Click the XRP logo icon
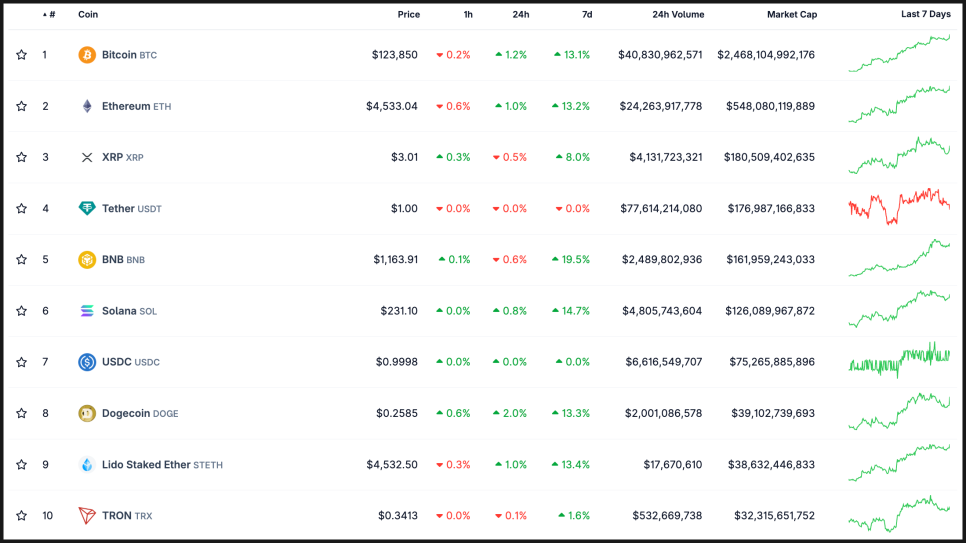This screenshot has height=543, width=966. [x=87, y=157]
